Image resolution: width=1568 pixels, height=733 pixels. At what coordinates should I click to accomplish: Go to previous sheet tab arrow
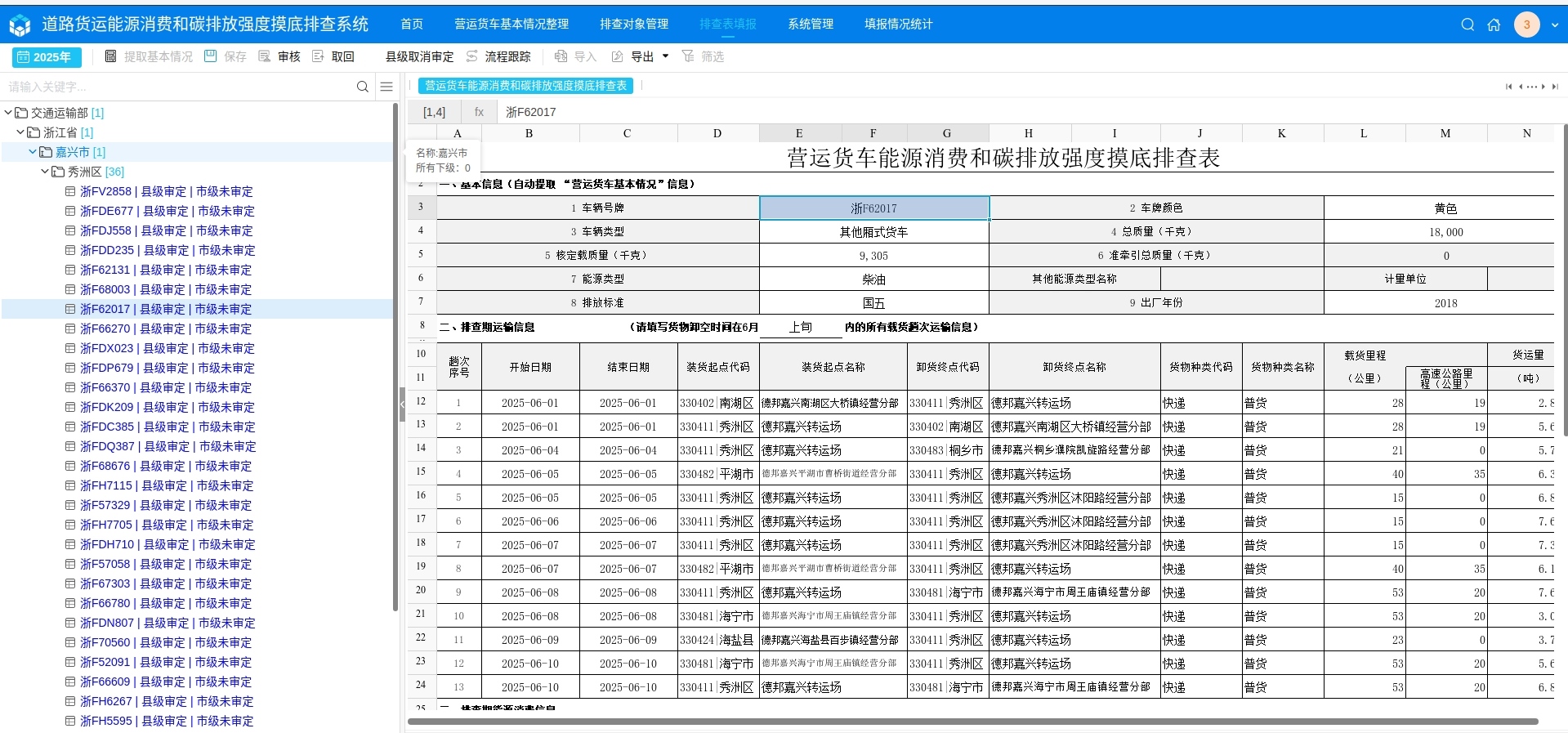click(1521, 87)
